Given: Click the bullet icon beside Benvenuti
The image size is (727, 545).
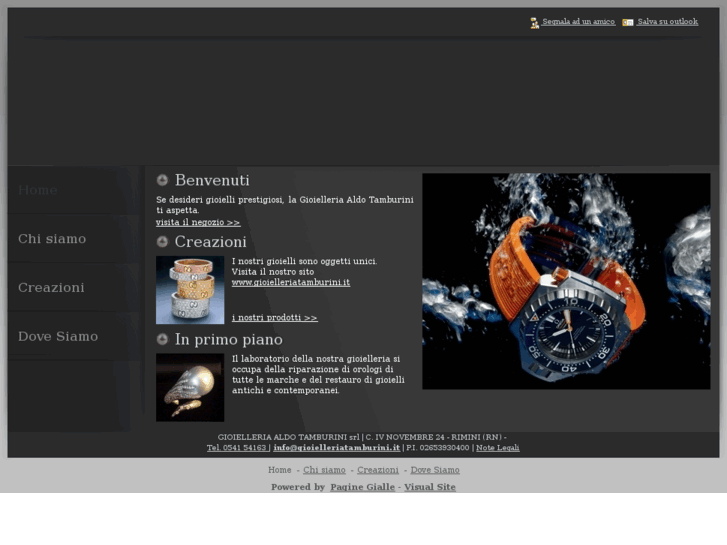Looking at the screenshot, I should [x=162, y=180].
